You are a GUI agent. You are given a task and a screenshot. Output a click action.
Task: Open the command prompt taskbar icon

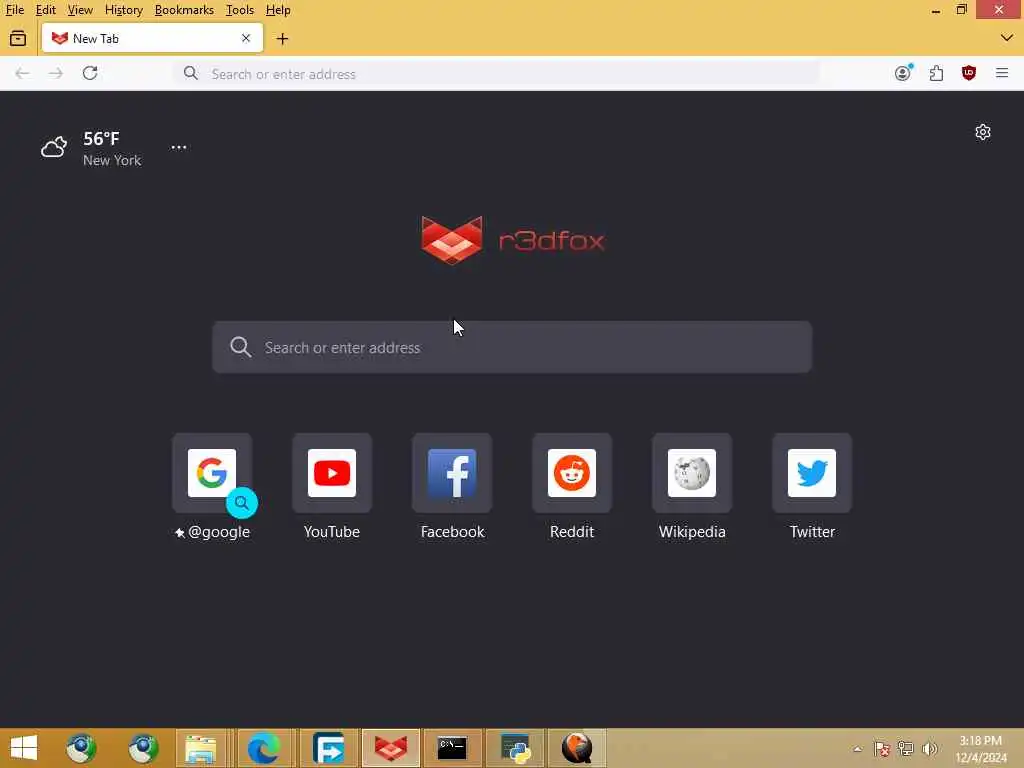452,748
